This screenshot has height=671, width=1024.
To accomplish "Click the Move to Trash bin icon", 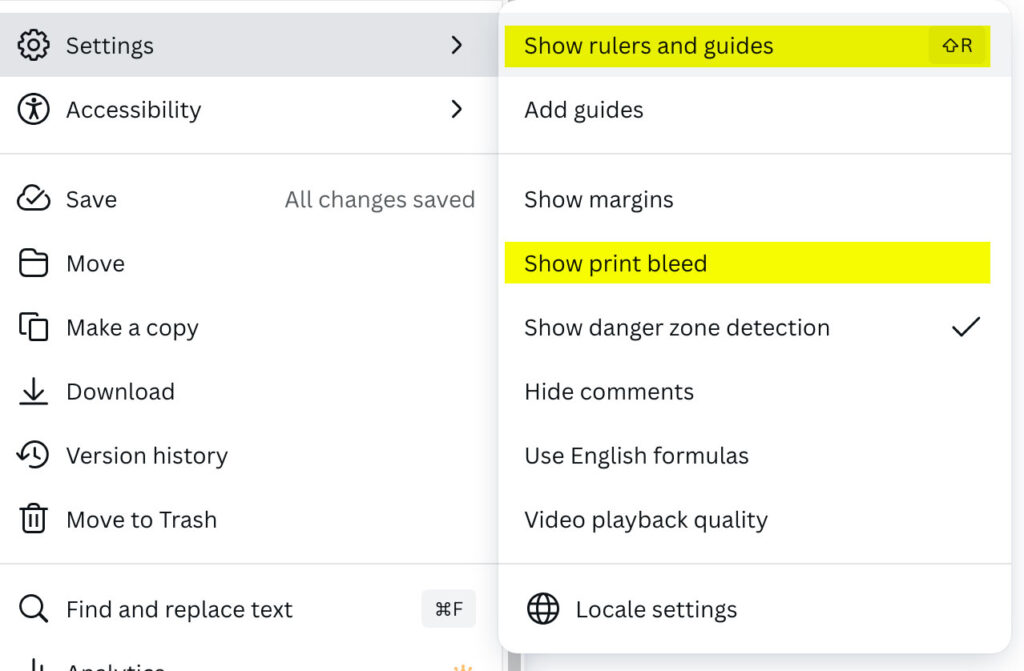I will click(x=34, y=520).
